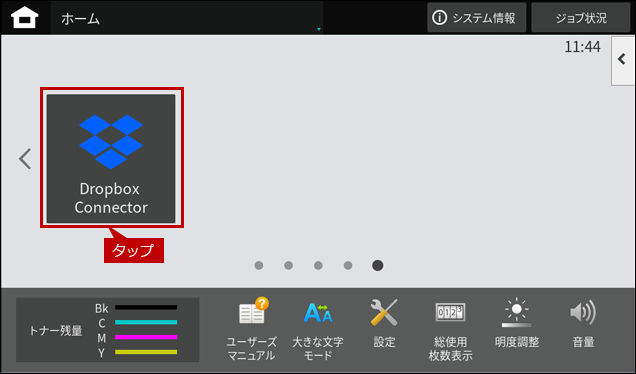Click the システム情報 system information button
Screen dimensions: 636x374
(477, 17)
